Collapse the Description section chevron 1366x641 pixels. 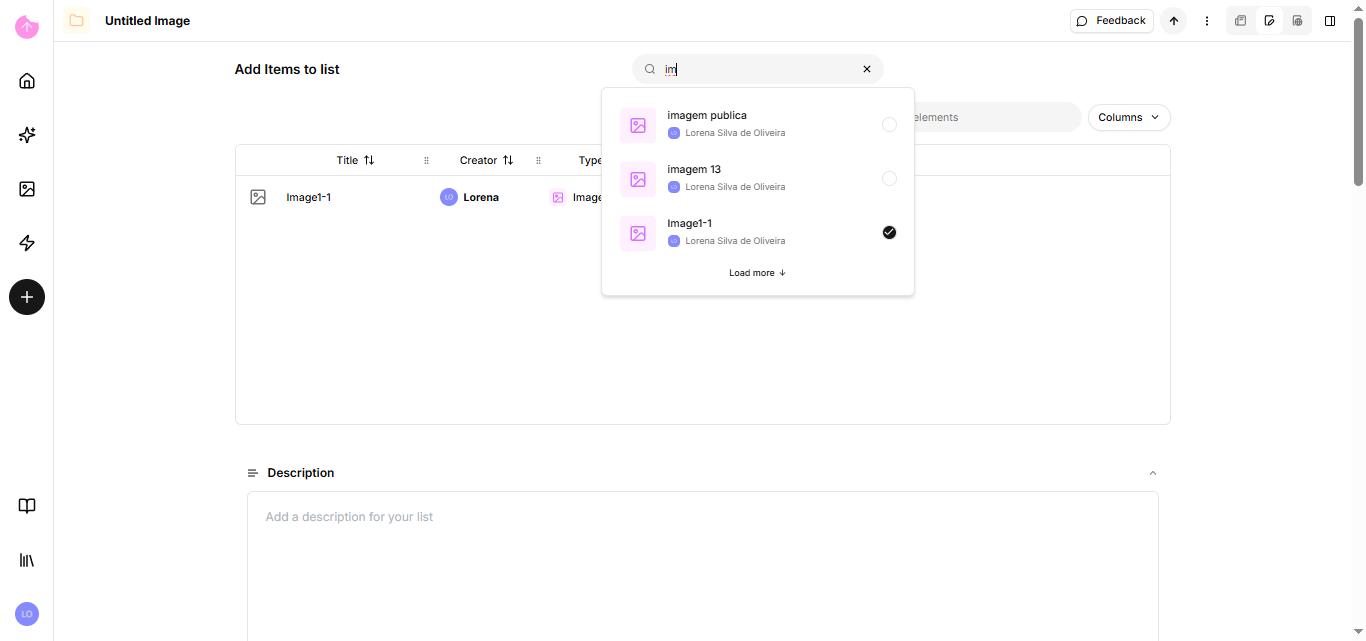1152,473
